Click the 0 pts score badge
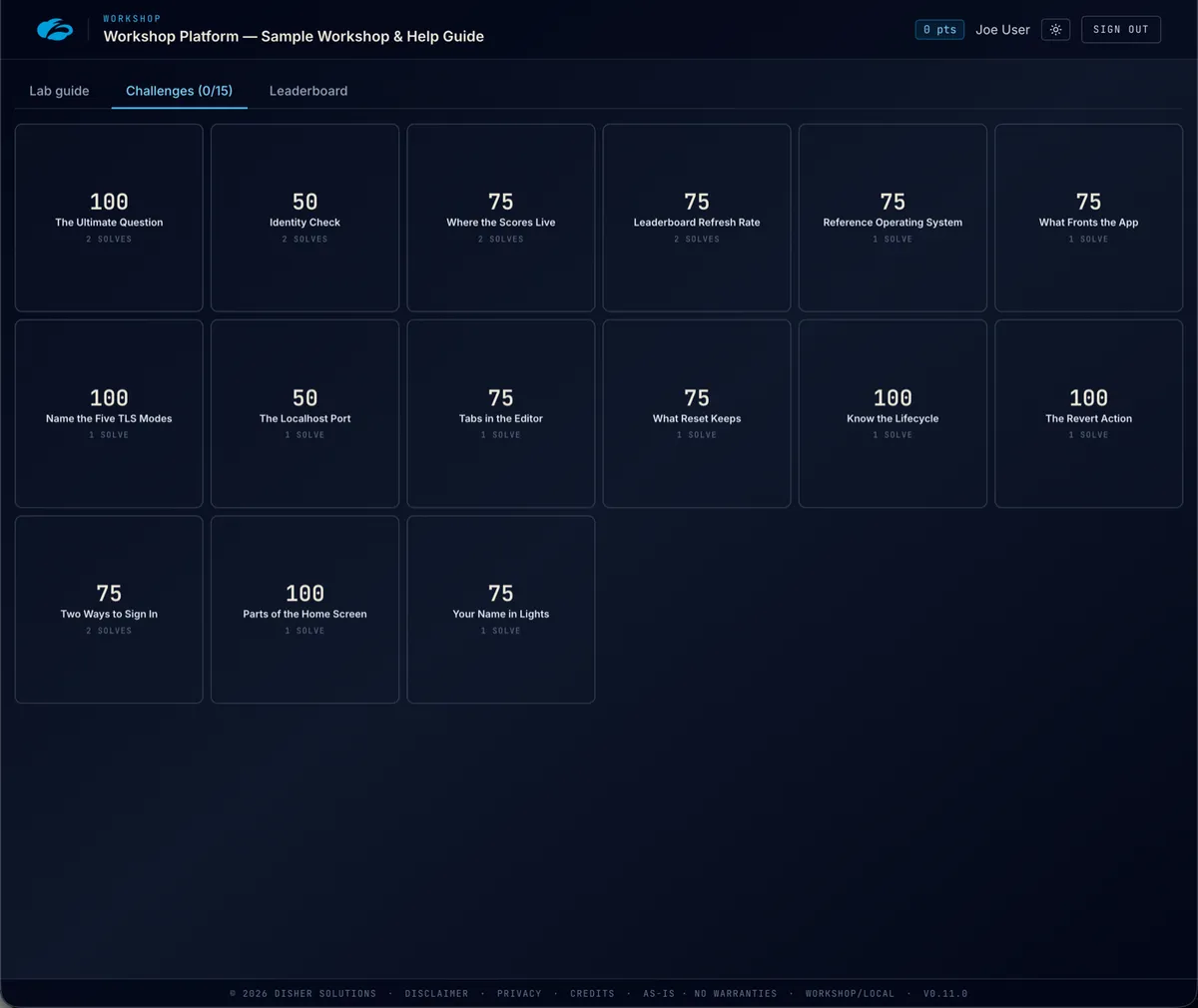The height and width of the screenshot is (1008, 1198). coord(939,30)
